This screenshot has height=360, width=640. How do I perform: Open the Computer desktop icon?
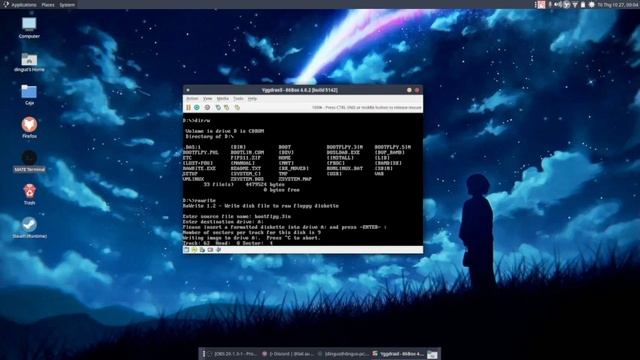[x=29, y=28]
